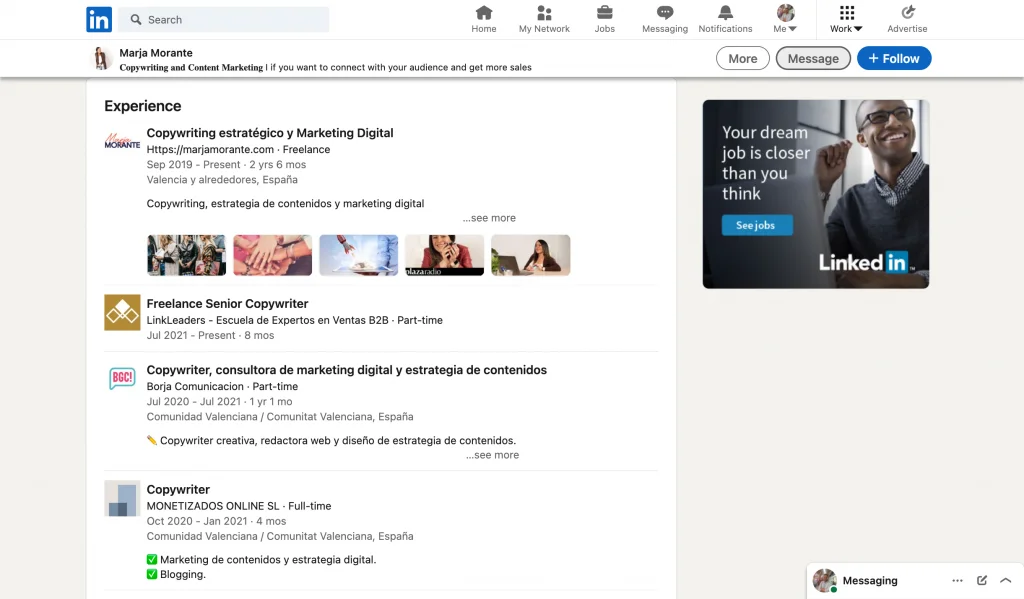Compose a new message via pencil icon
This screenshot has height=599, width=1024.
point(982,580)
